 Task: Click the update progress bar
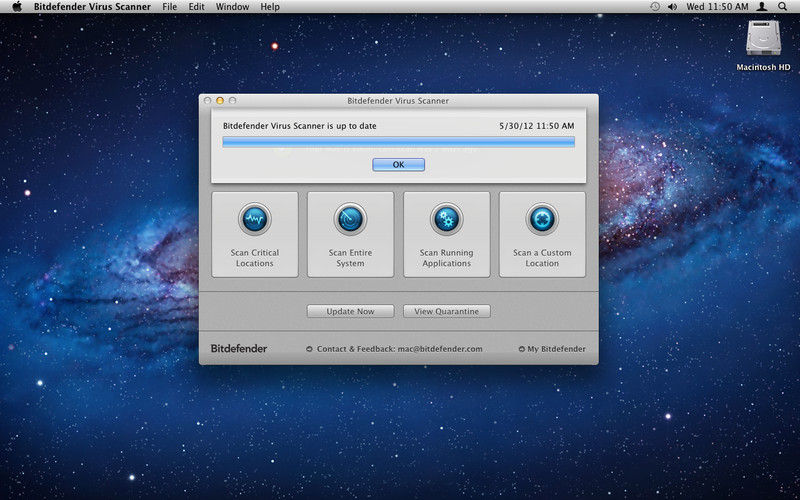coord(398,142)
